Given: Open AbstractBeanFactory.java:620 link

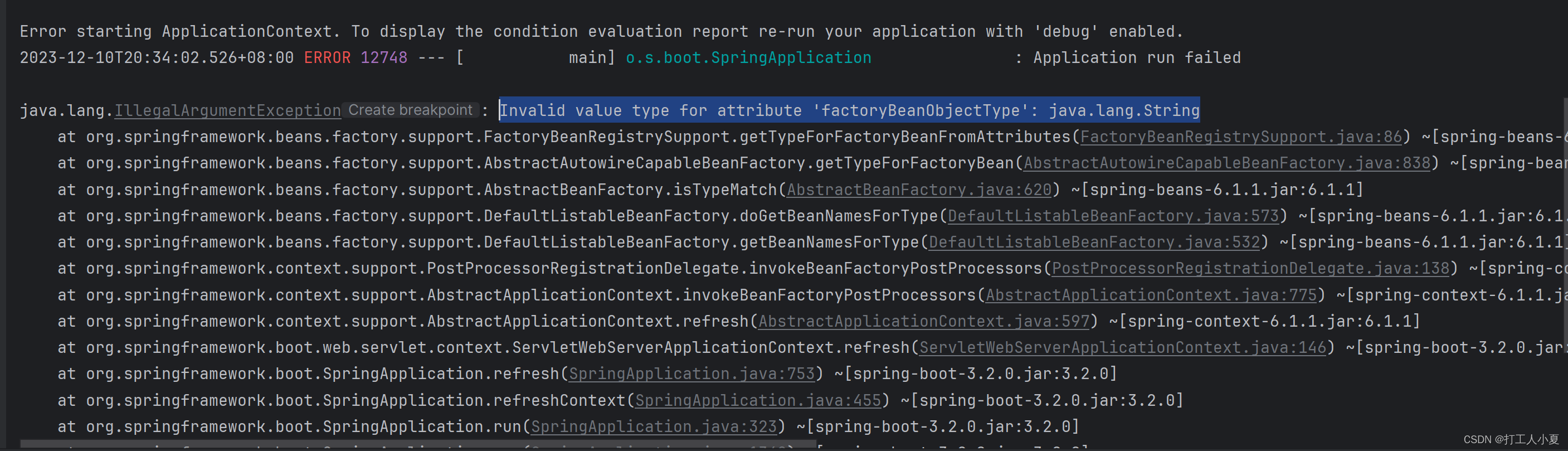Looking at the screenshot, I should tap(919, 190).
